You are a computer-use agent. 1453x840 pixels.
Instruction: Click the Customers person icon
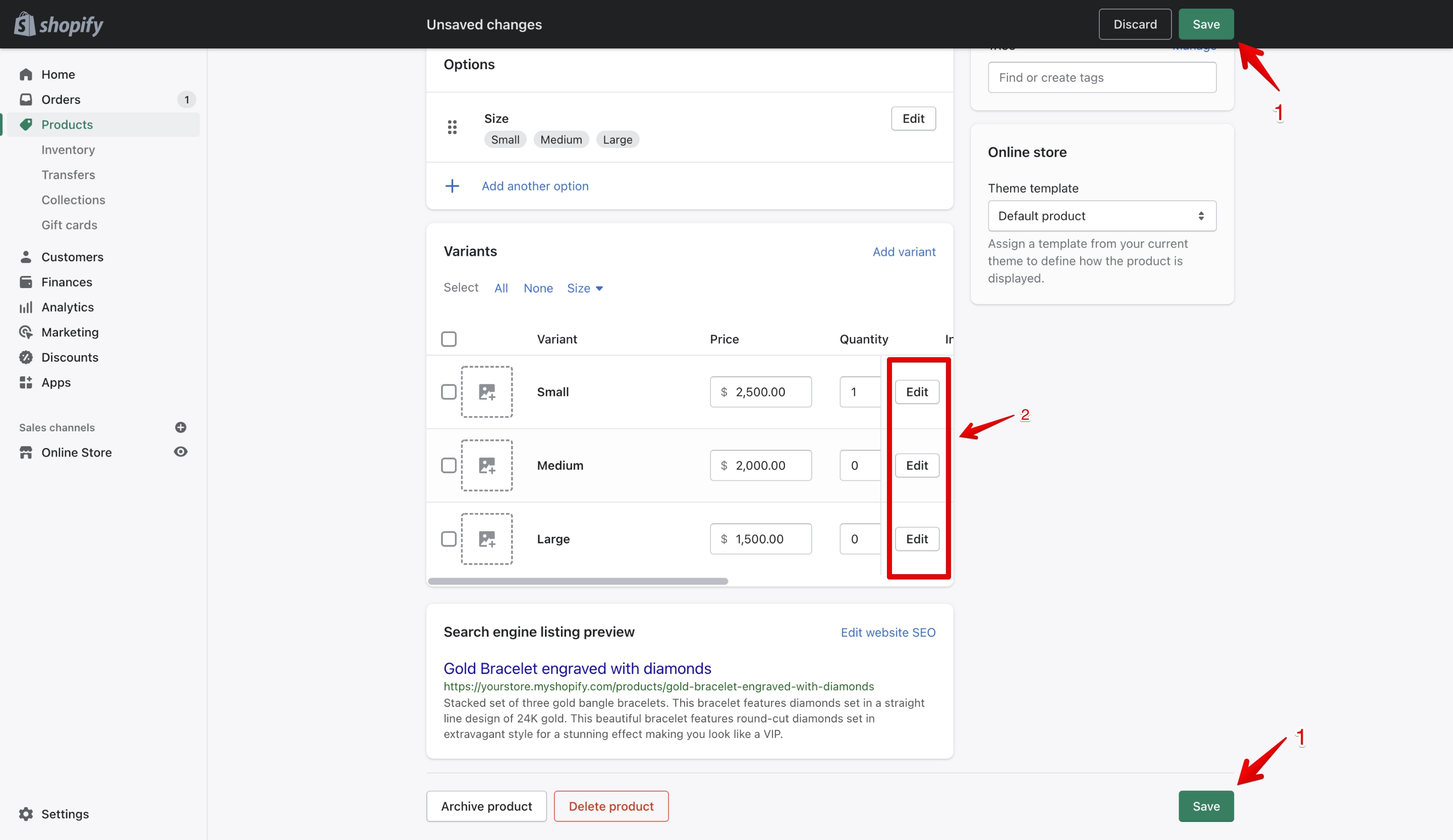pyautogui.click(x=26, y=257)
